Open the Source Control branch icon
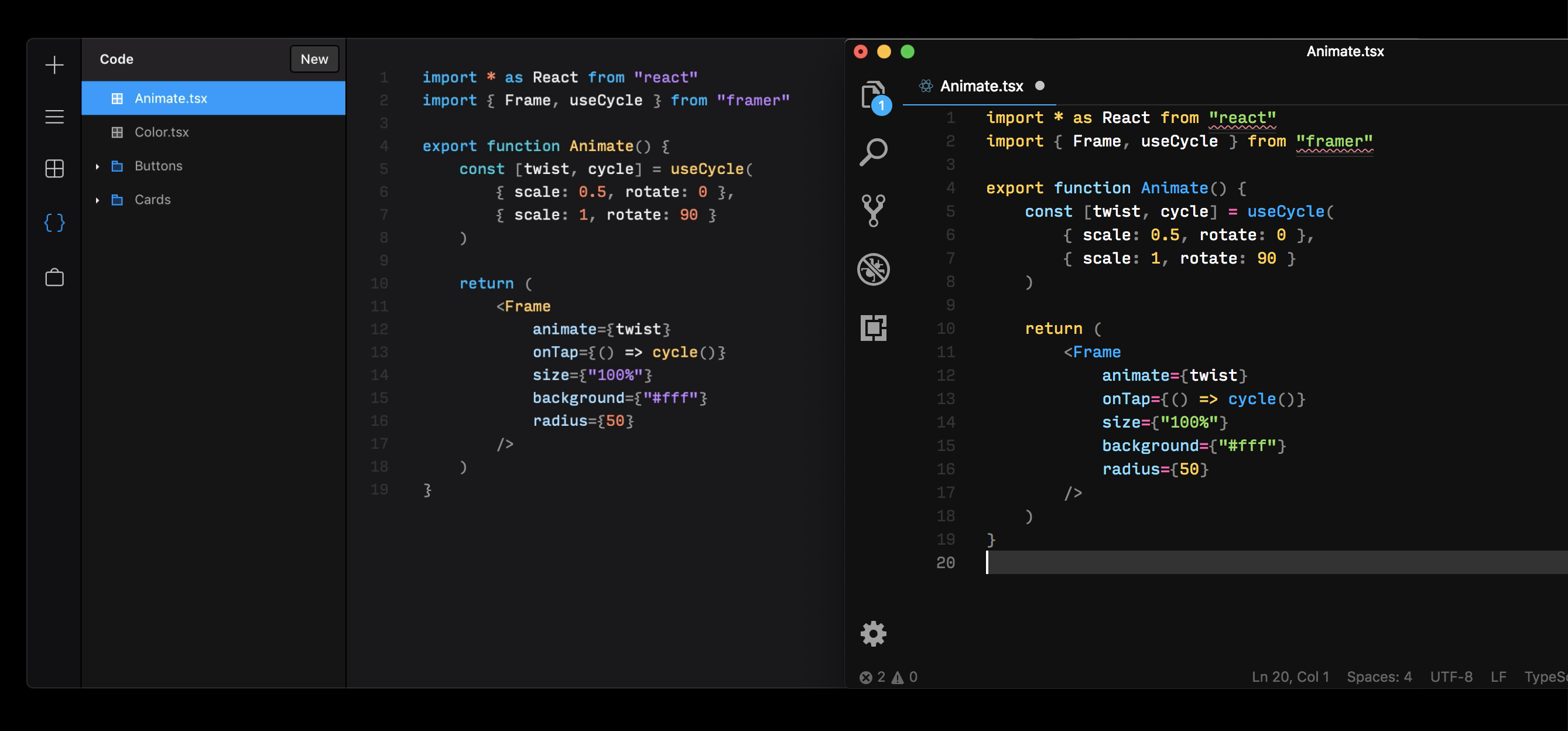Screen dimensions: 1568x731 [874, 211]
